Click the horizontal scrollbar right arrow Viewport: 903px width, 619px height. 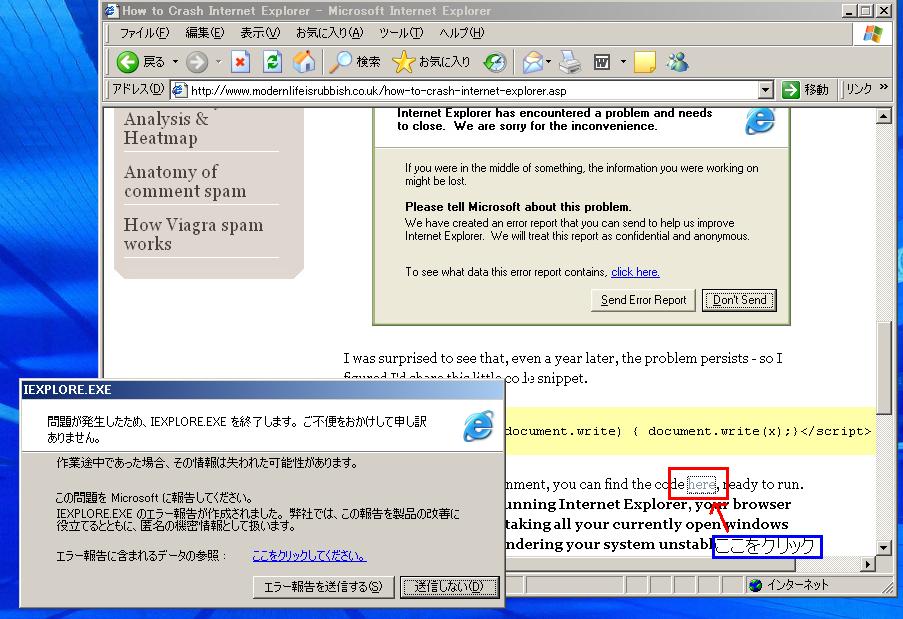pyautogui.click(x=867, y=564)
